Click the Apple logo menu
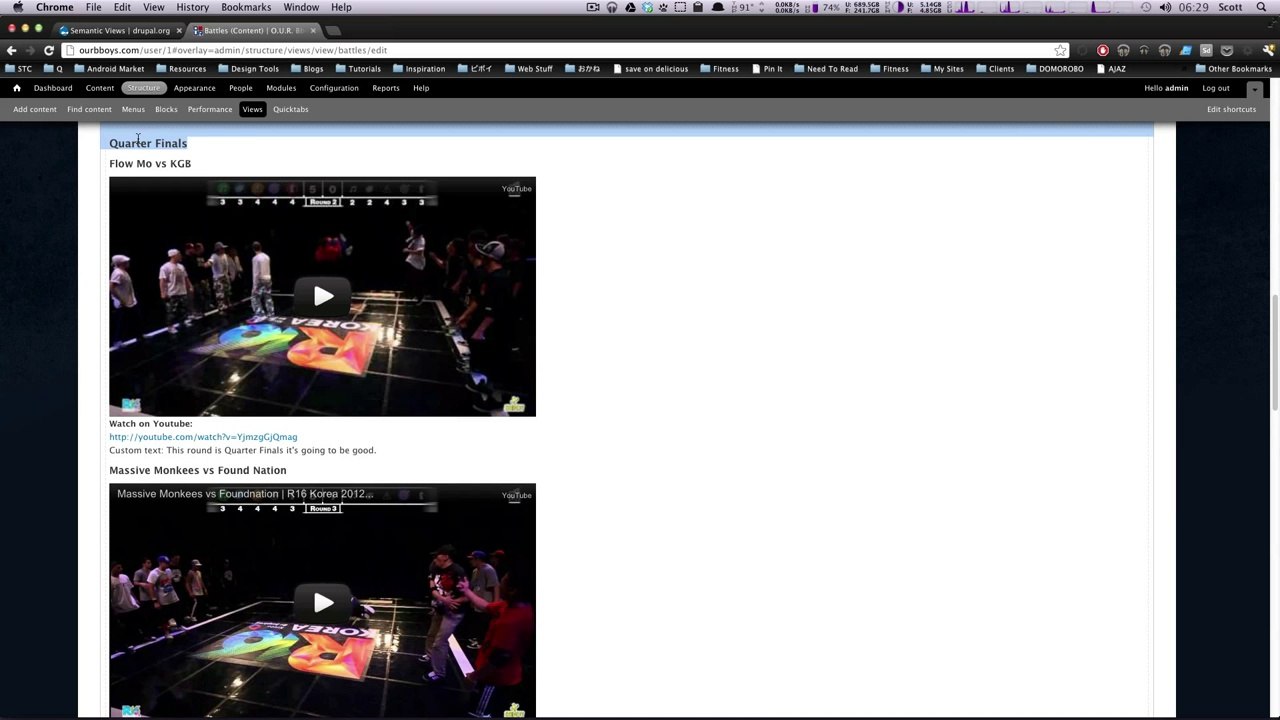The image size is (1280, 720). click(x=17, y=7)
